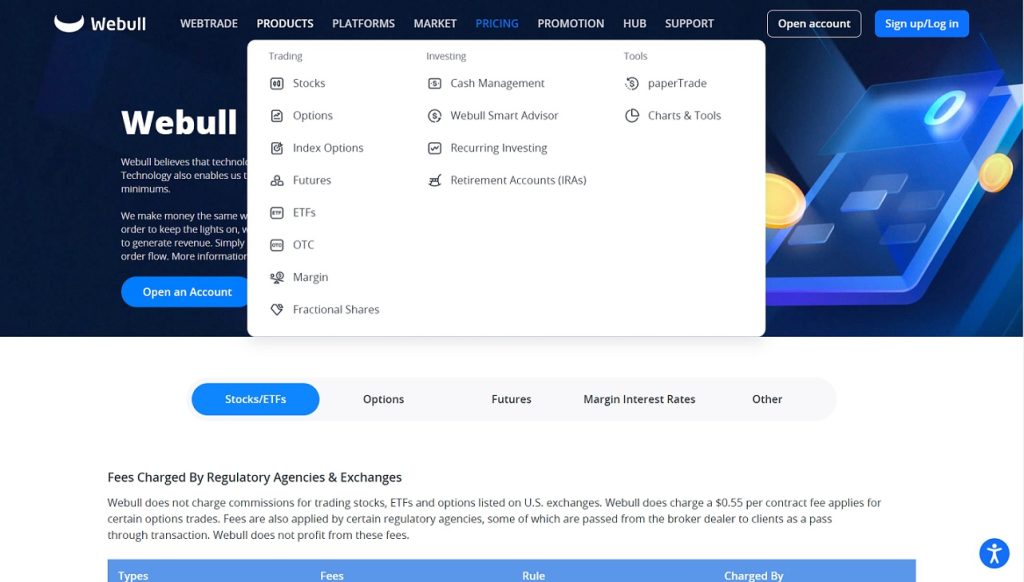
Task: Click the Fractional Shares diamond icon
Action: pos(277,310)
